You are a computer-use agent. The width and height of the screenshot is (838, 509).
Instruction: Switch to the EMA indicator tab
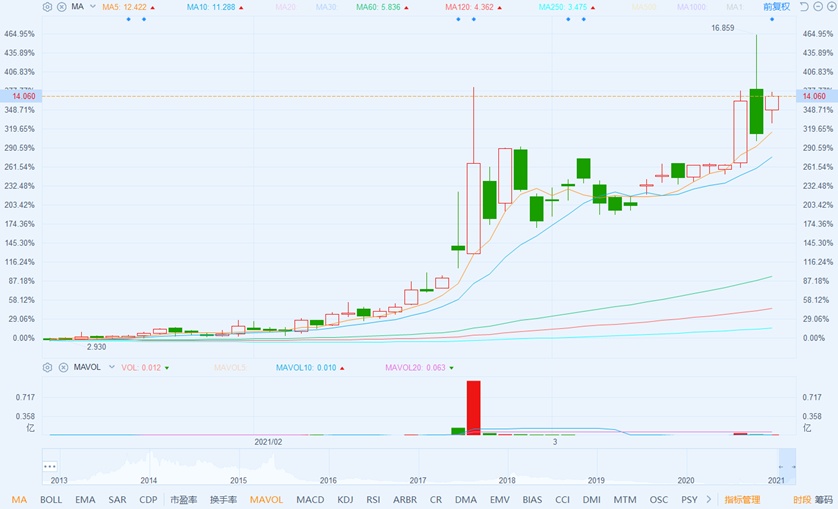click(85, 499)
